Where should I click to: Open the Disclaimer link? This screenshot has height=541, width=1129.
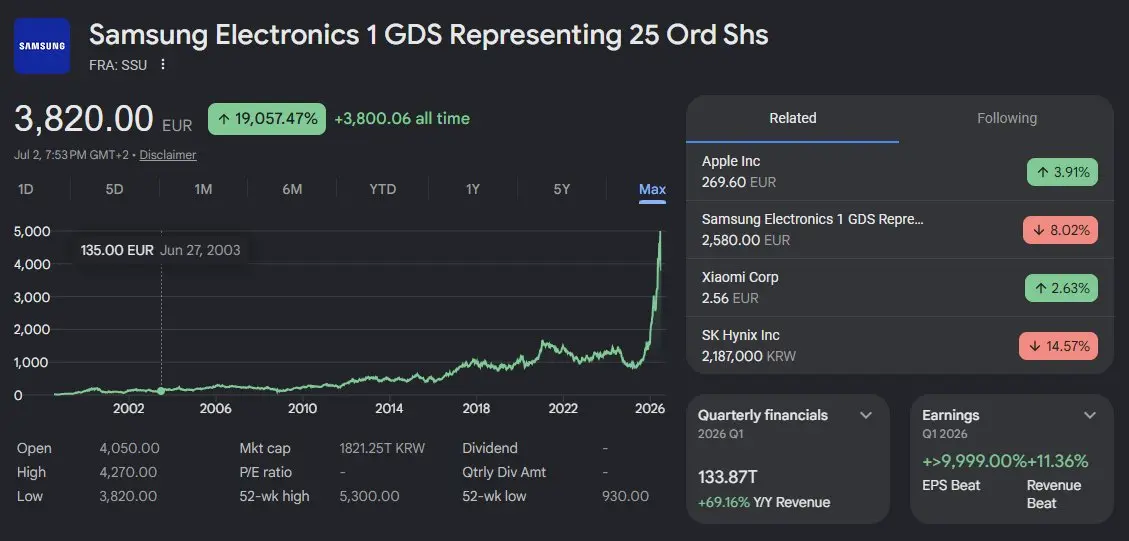pyautogui.click(x=168, y=155)
